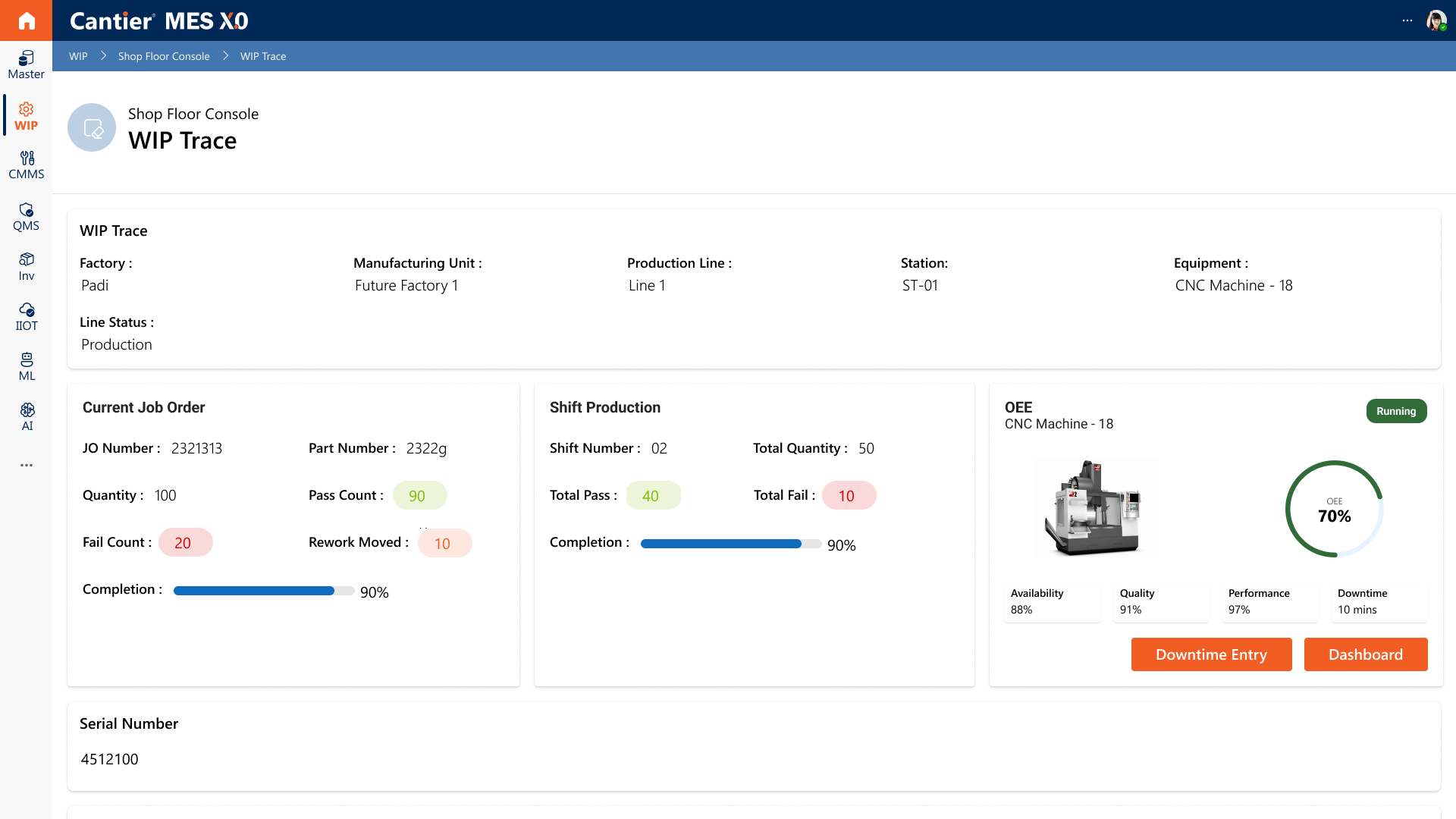This screenshot has height=819, width=1456.
Task: Click the Cantier MES X.0 logo
Action: coord(159,20)
